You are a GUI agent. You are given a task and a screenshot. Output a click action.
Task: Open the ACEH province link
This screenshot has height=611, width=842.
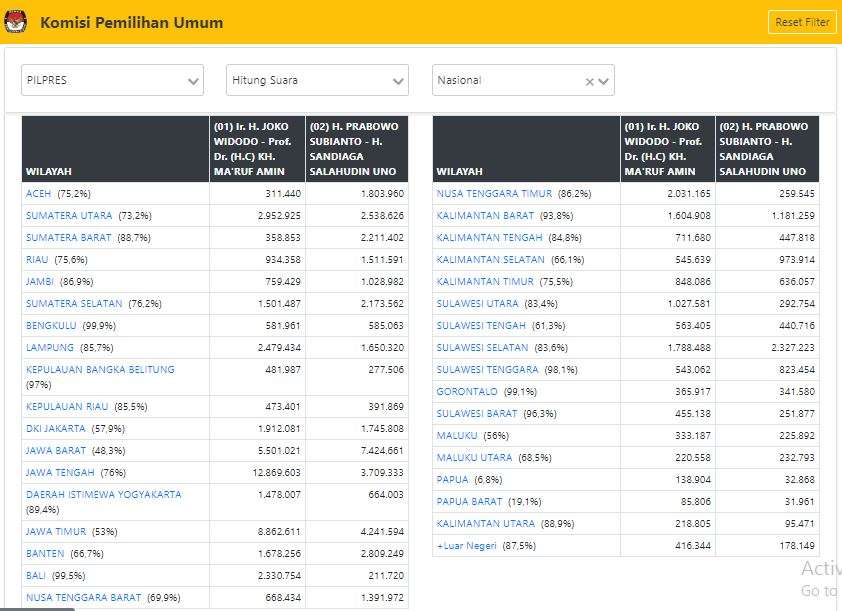(39, 193)
